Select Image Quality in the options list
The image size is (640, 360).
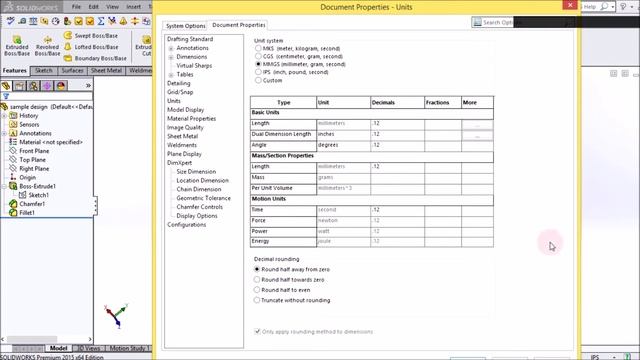click(185, 127)
